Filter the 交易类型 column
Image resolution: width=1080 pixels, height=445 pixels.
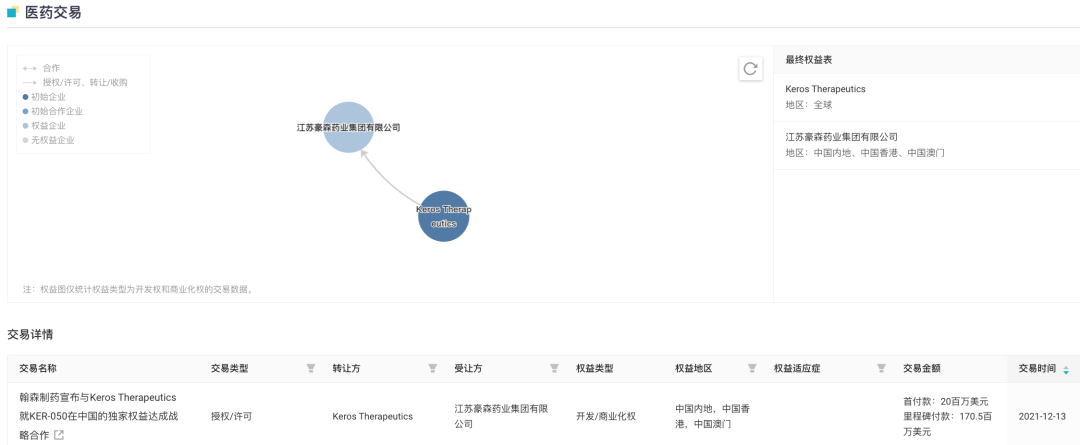coord(311,369)
